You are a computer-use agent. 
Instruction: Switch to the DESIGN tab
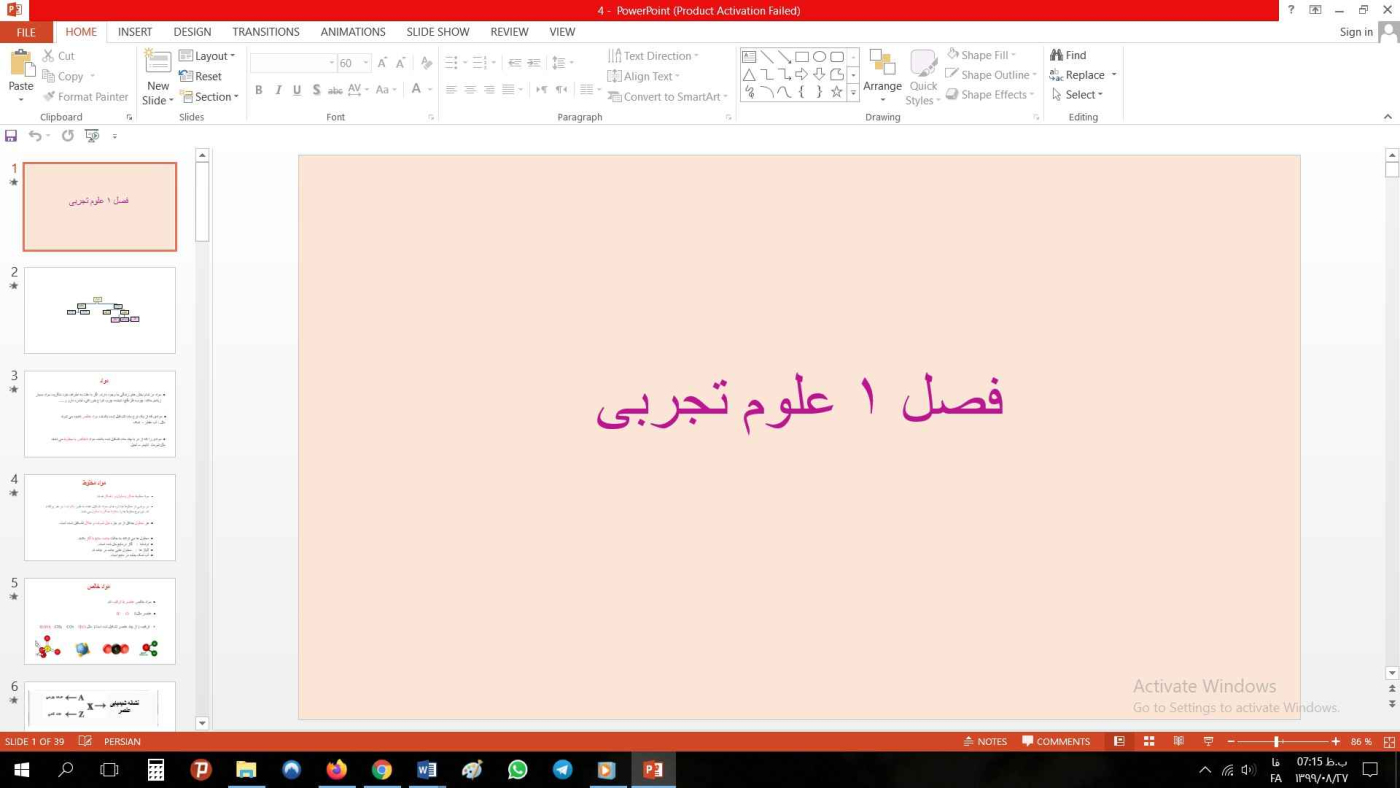click(x=192, y=32)
